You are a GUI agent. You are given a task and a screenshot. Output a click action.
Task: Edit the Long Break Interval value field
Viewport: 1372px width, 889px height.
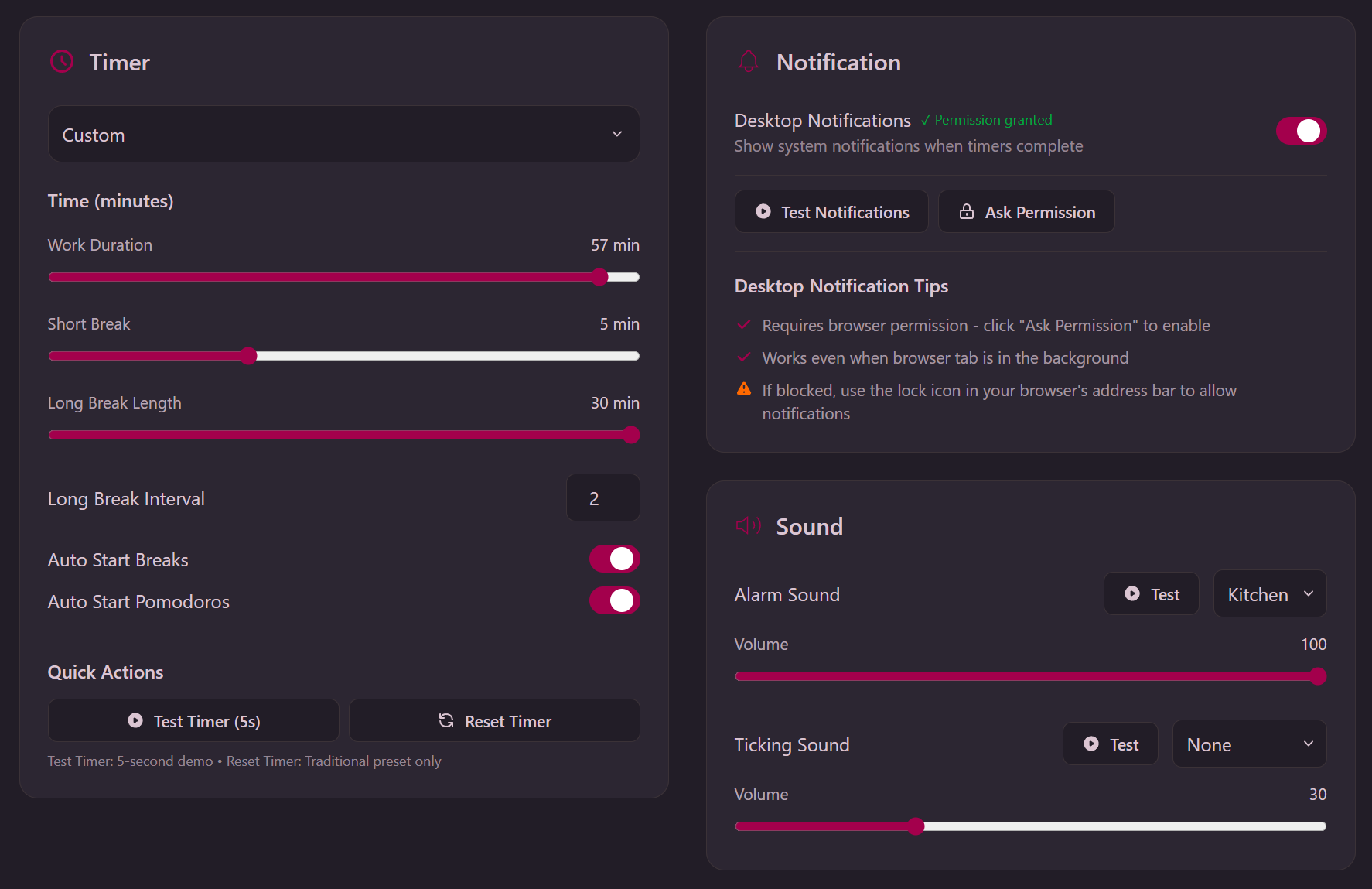602,497
